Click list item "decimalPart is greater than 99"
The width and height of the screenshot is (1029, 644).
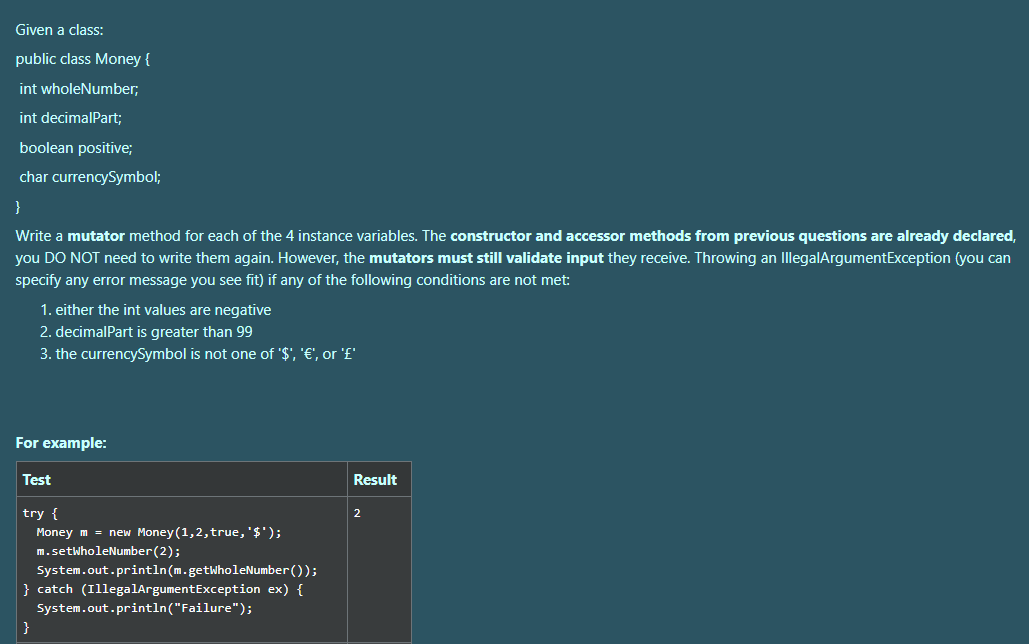[154, 332]
